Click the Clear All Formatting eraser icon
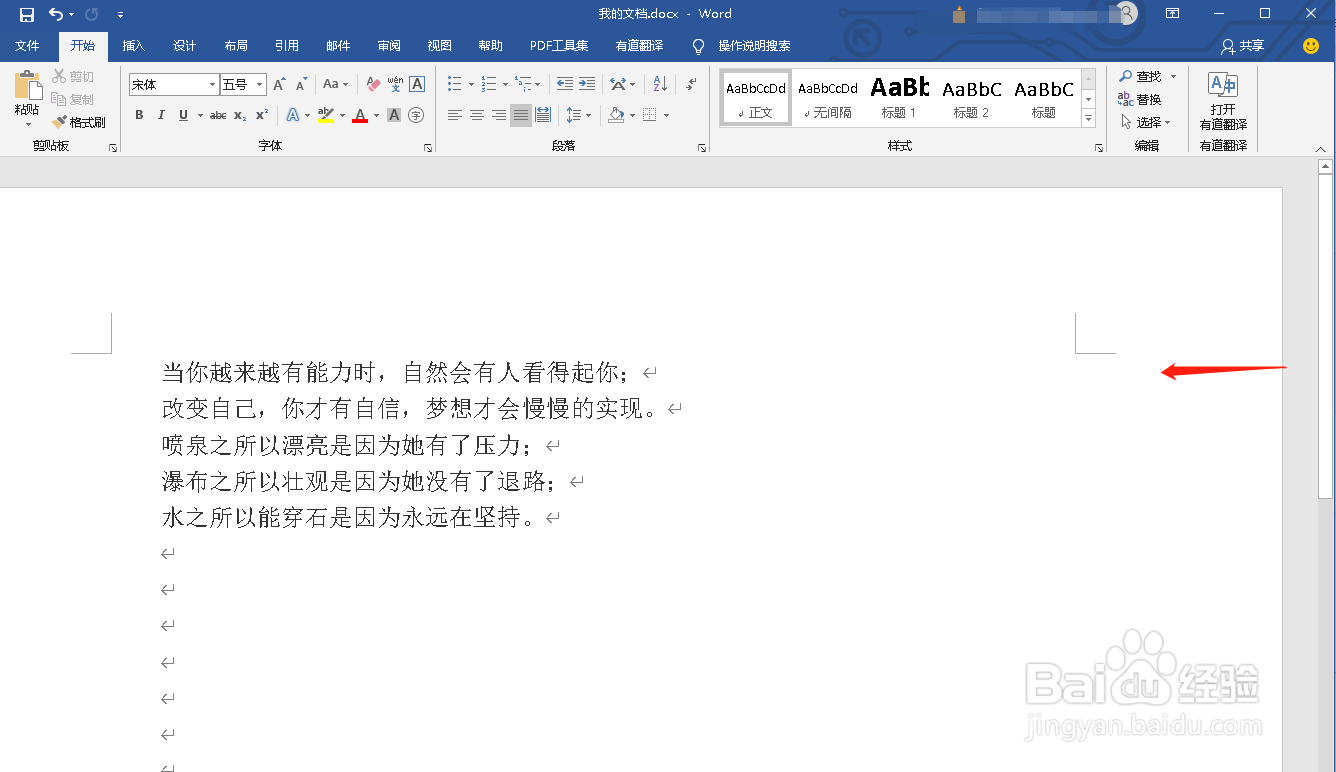This screenshot has width=1336, height=772. click(x=373, y=84)
